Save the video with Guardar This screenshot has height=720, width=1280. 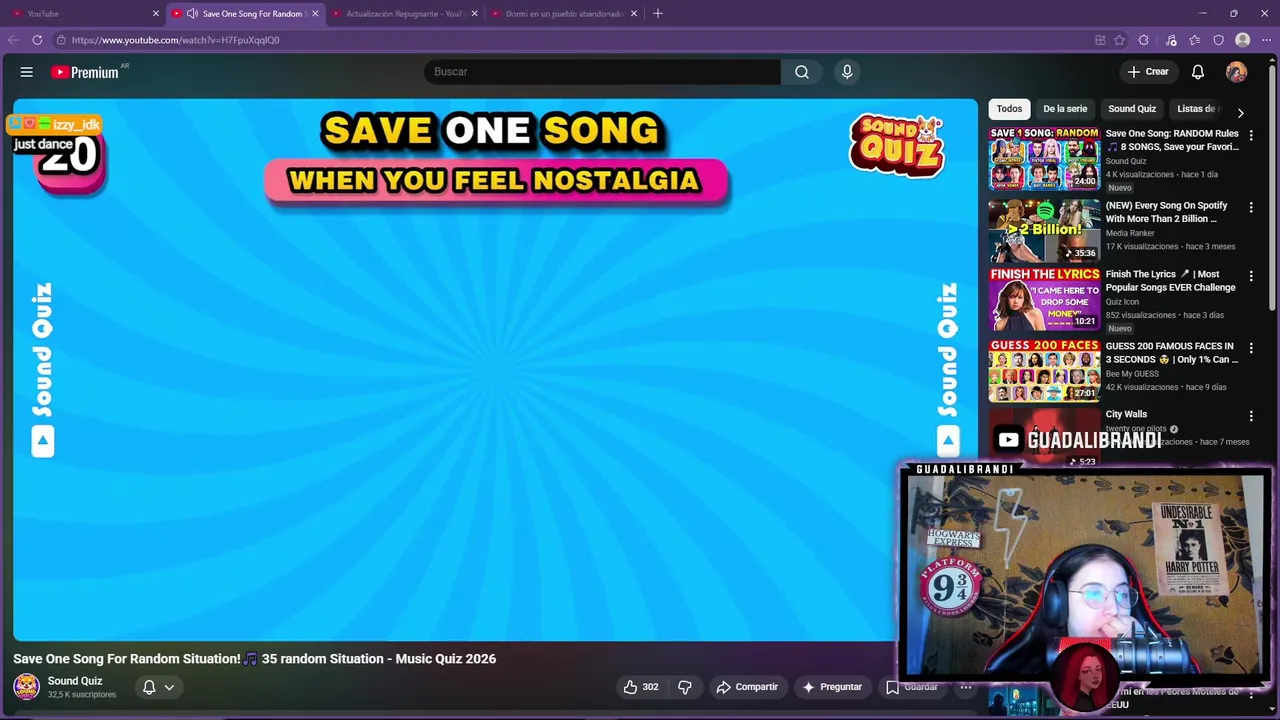[x=912, y=687]
